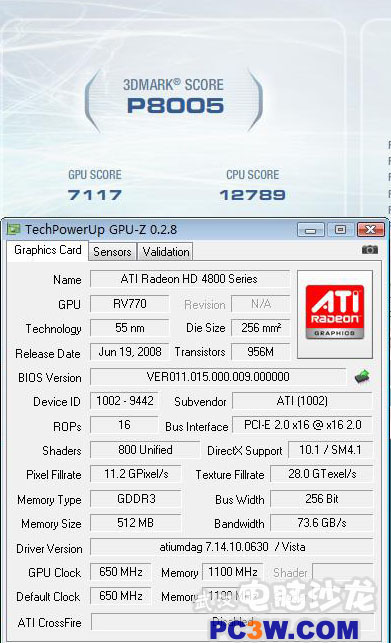Image resolution: width=391 pixels, height=643 pixels.
Task: Click the BIOS save chip icon
Action: pyautogui.click(x=362, y=376)
